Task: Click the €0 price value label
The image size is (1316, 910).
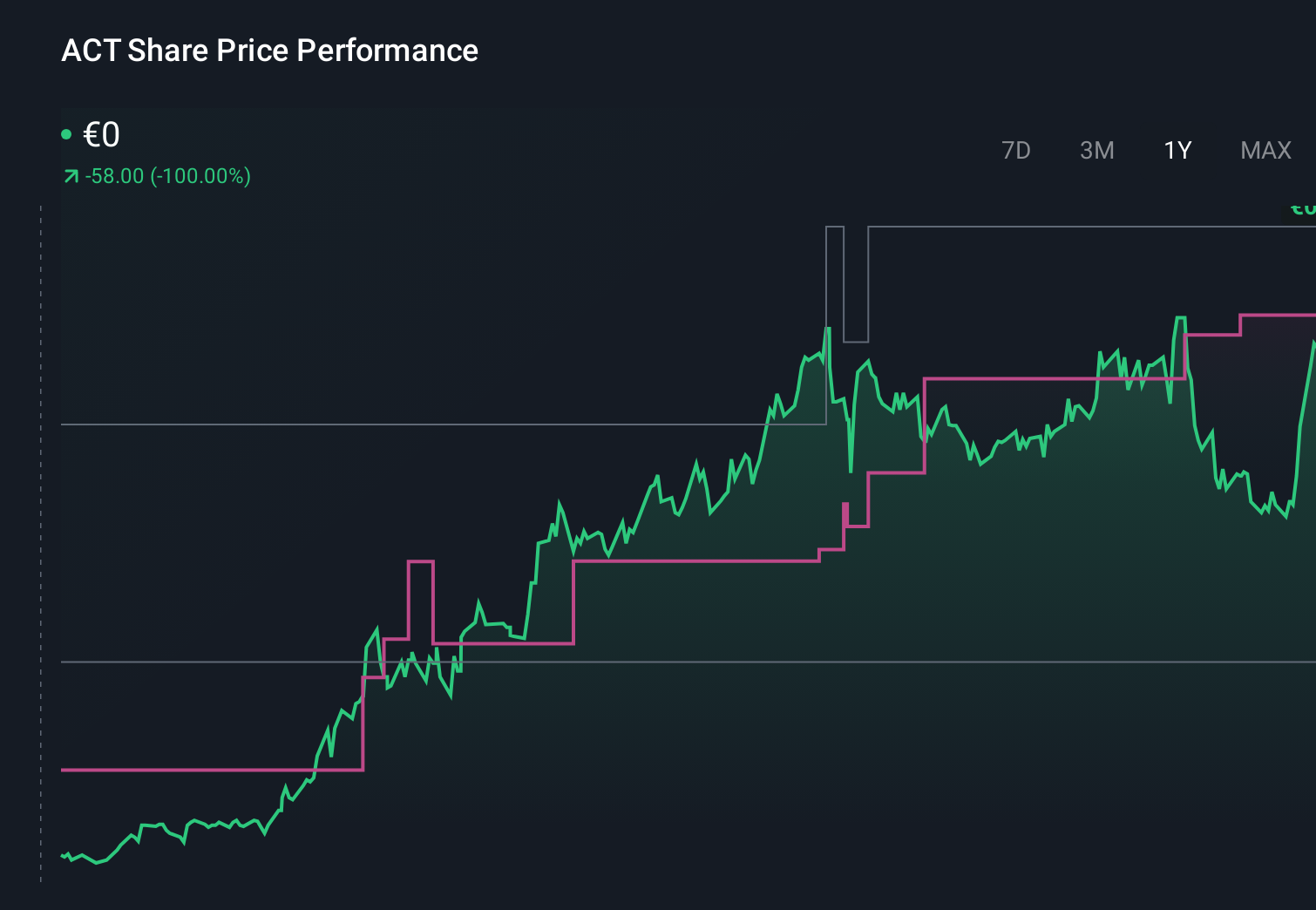Action: pos(102,134)
